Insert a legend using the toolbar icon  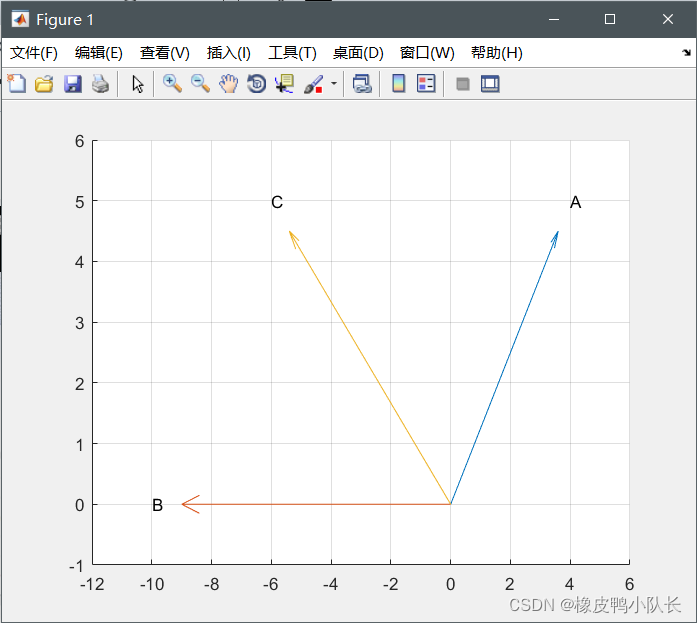(426, 84)
